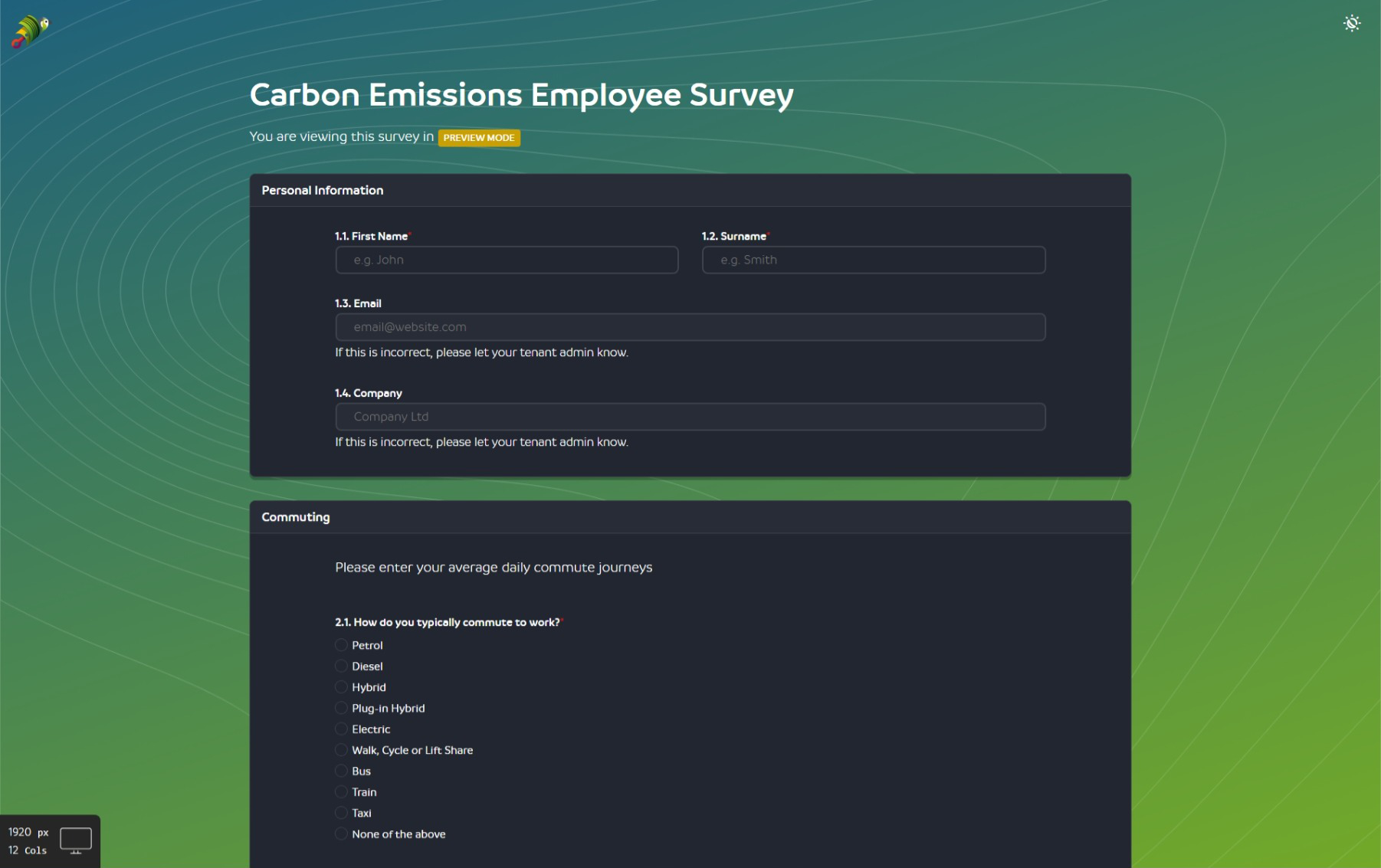Focus the Surname text field
This screenshot has height=868, width=1381.
point(874,260)
